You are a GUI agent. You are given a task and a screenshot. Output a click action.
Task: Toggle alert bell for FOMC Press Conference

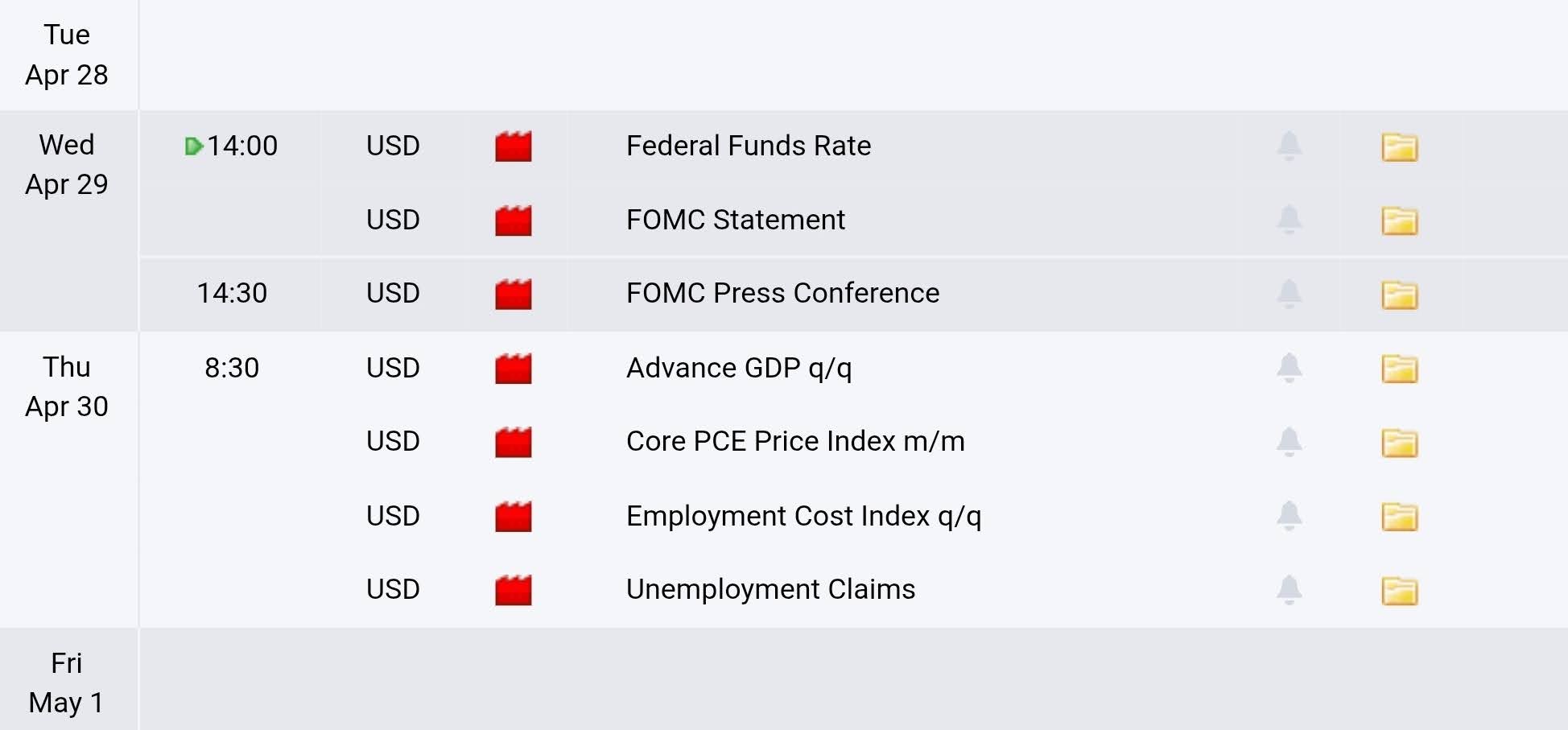[1289, 293]
